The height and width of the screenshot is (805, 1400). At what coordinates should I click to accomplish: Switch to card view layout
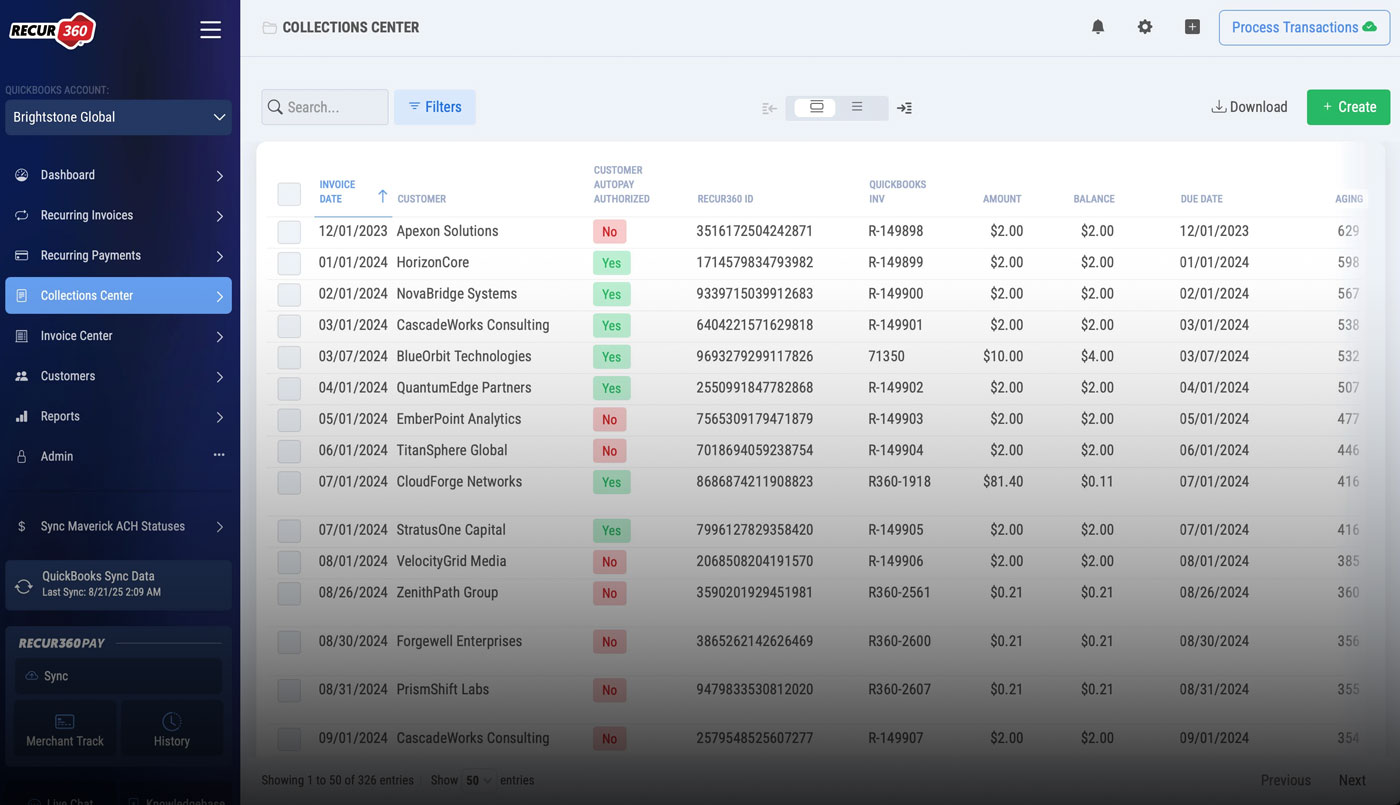click(x=816, y=107)
